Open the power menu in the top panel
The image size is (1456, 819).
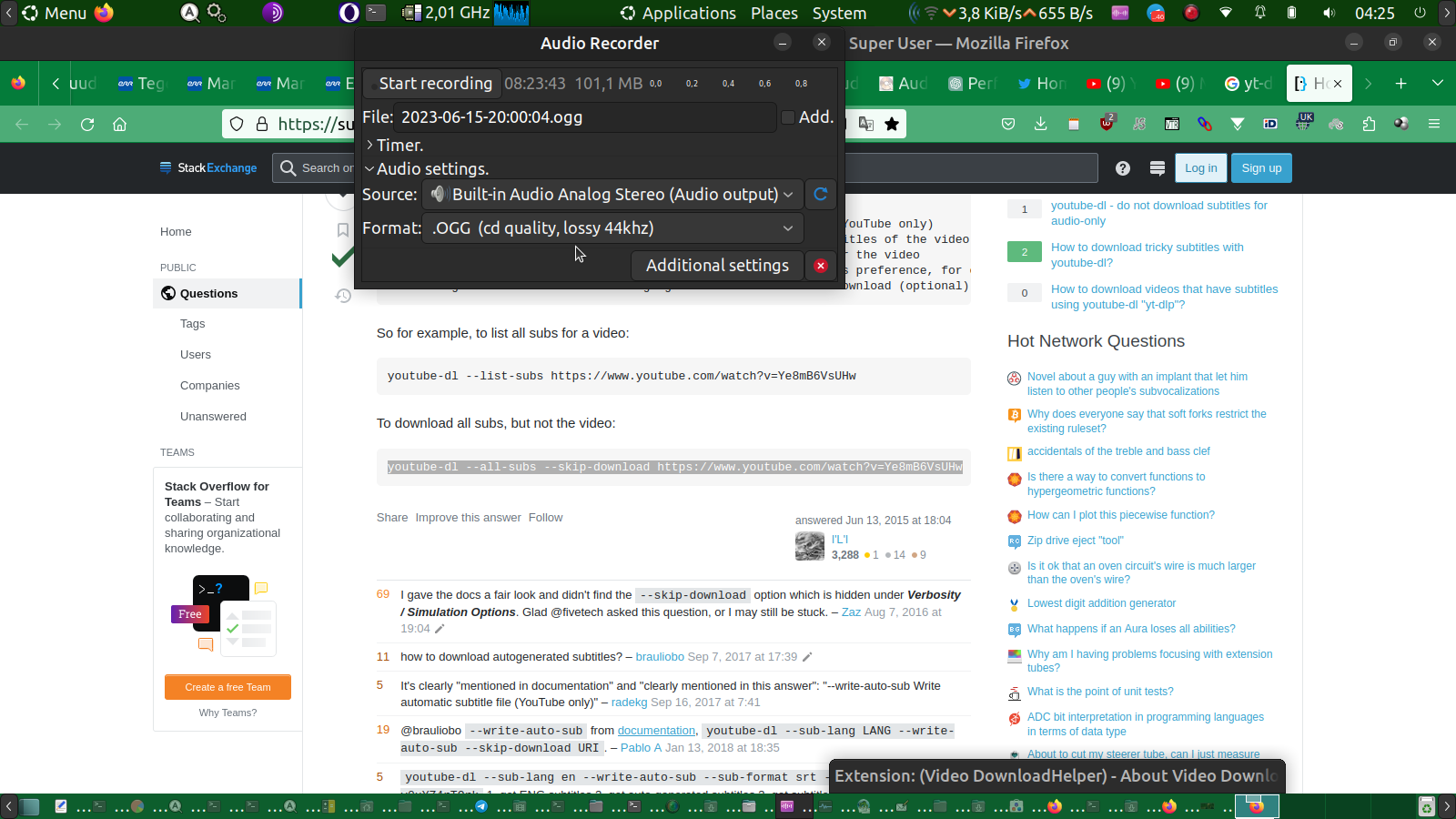[x=1420, y=13]
